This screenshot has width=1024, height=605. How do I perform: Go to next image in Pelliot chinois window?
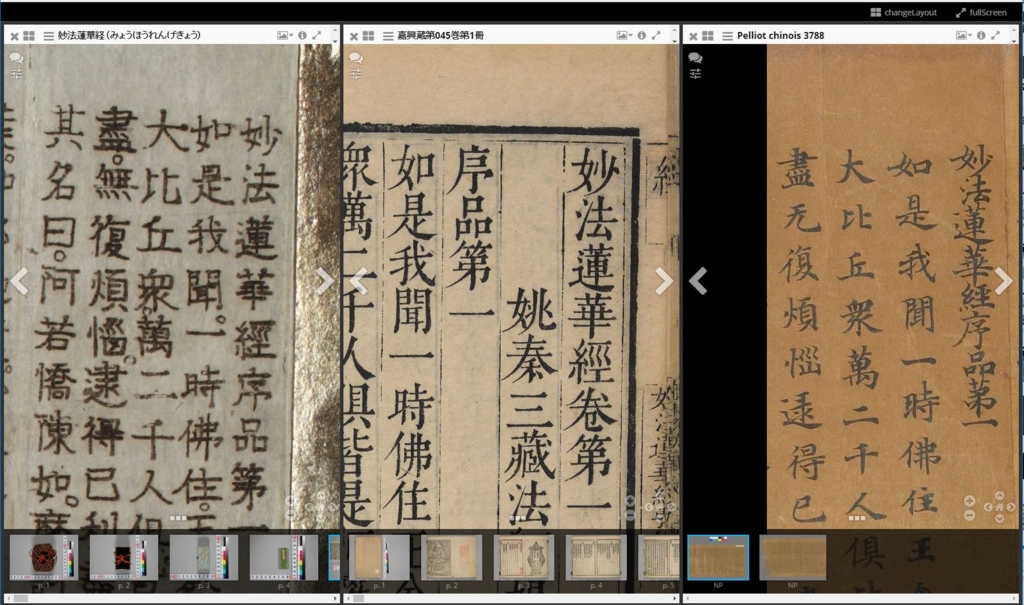coord(1003,281)
